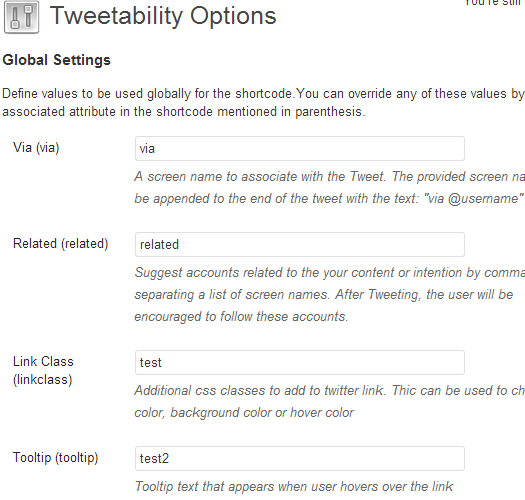Click the partial "You're still" notice text
The width and height of the screenshot is (525, 500).
click(494, 3)
